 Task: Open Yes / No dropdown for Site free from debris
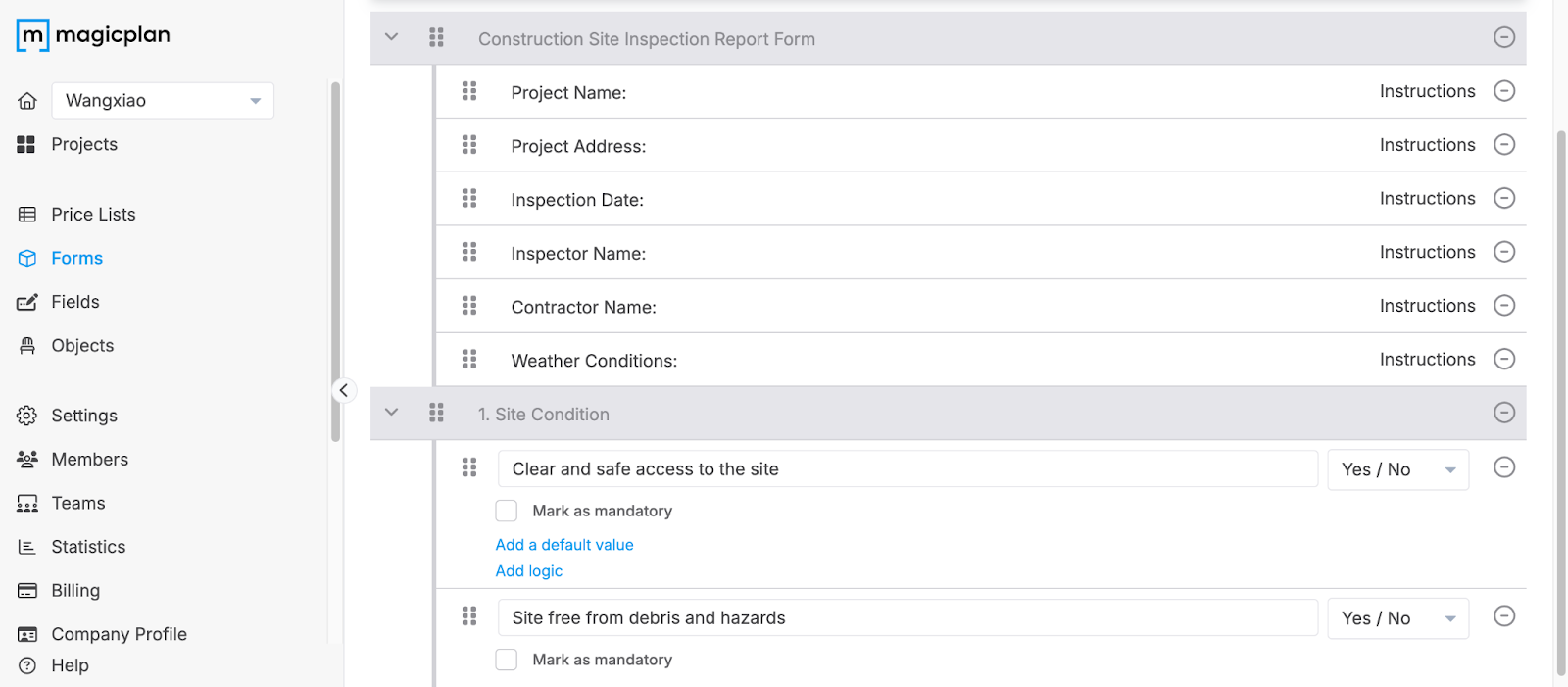click(x=1398, y=618)
